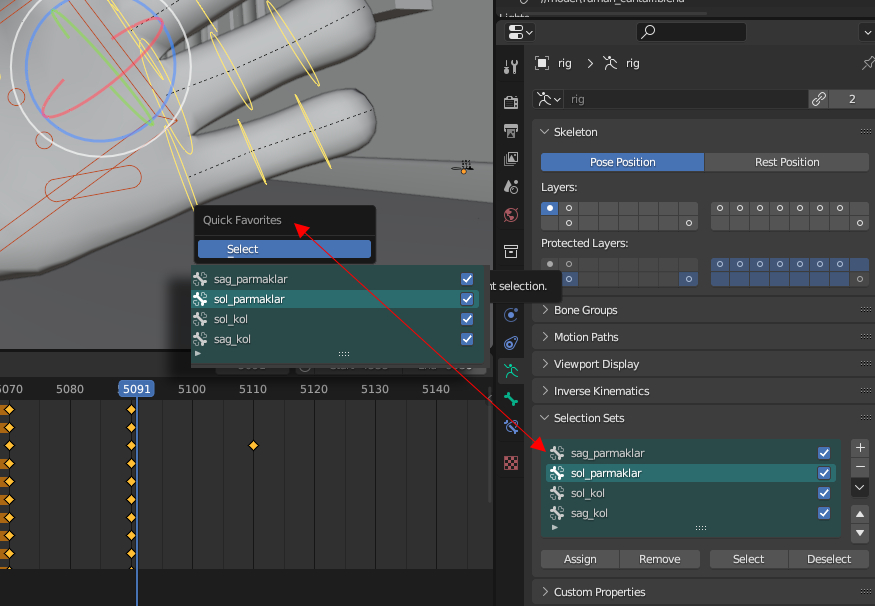
Task: Remove selection set with minus button
Action: 860,466
